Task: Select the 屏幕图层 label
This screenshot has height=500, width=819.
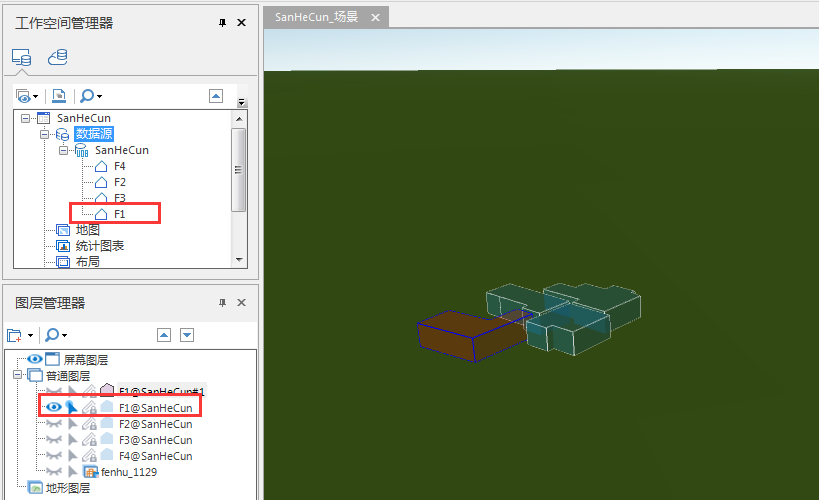Action: coord(86,359)
